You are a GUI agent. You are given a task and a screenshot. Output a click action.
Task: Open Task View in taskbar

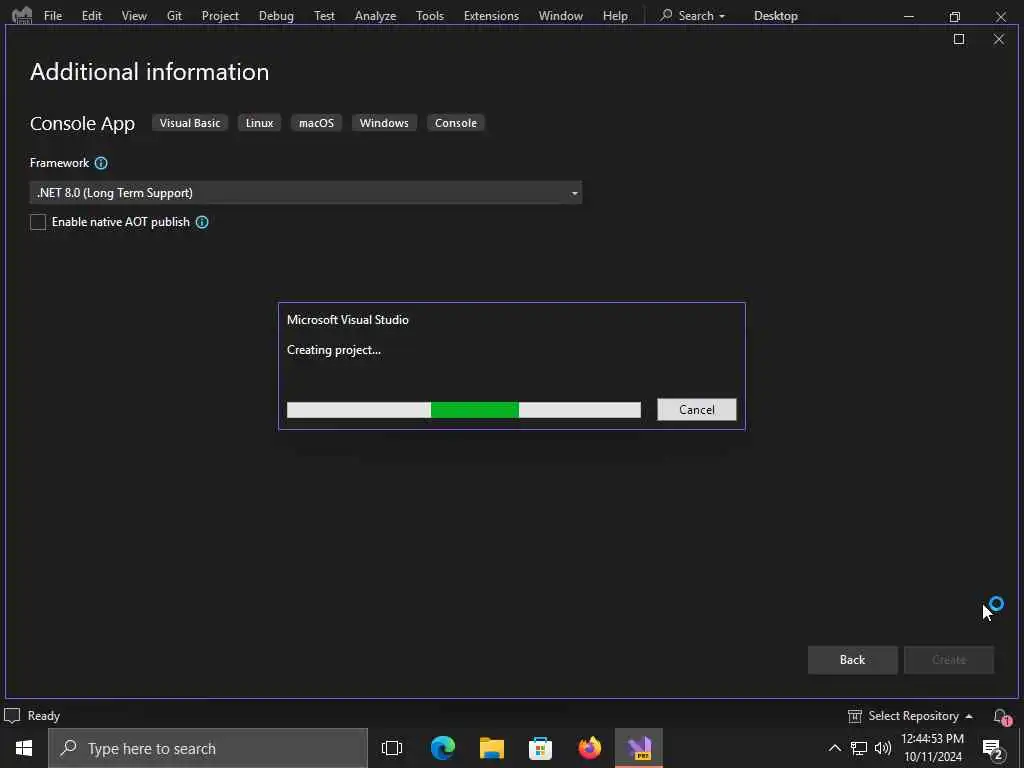pyautogui.click(x=392, y=748)
